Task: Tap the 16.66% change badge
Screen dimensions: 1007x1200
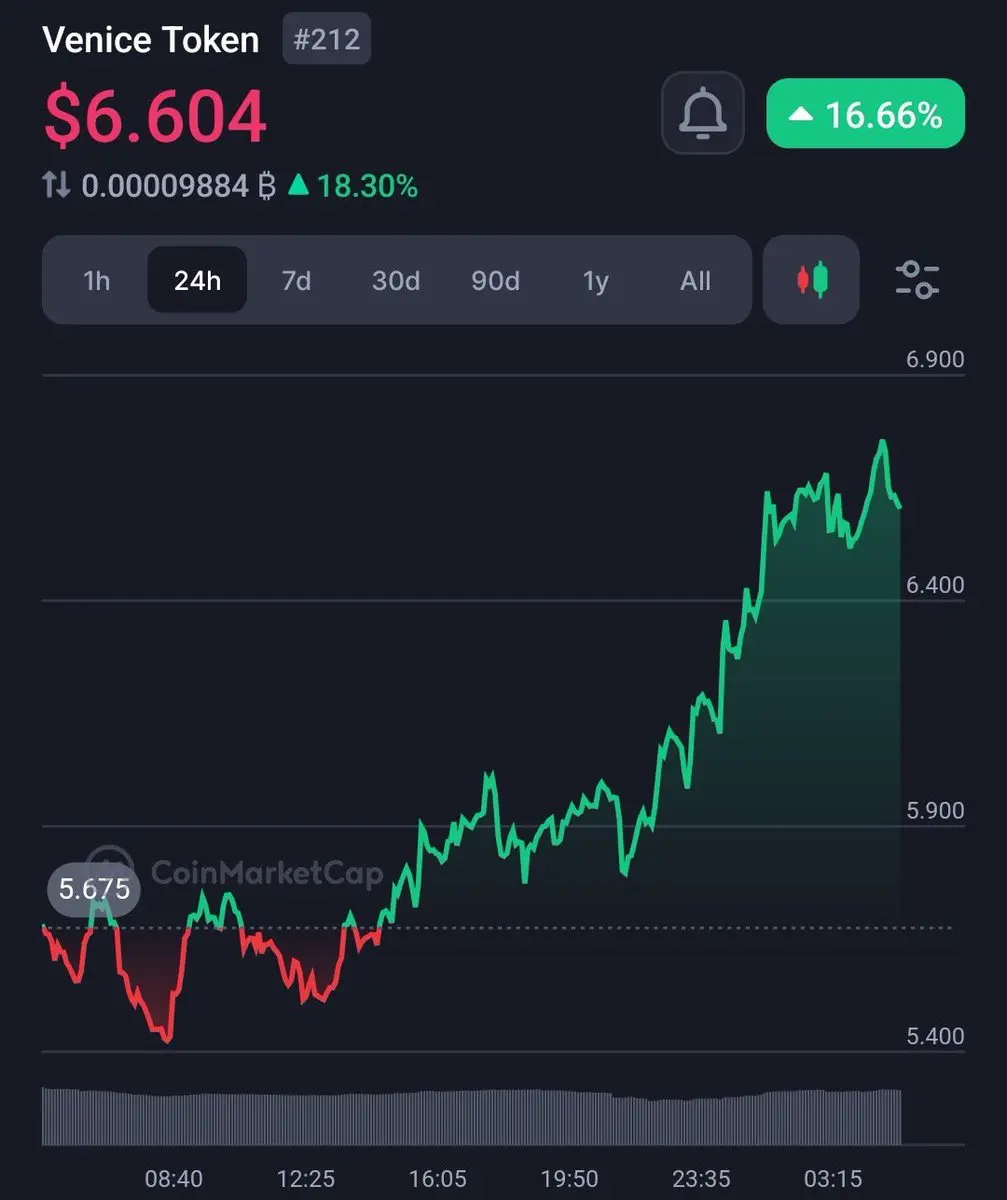Action: tap(865, 115)
